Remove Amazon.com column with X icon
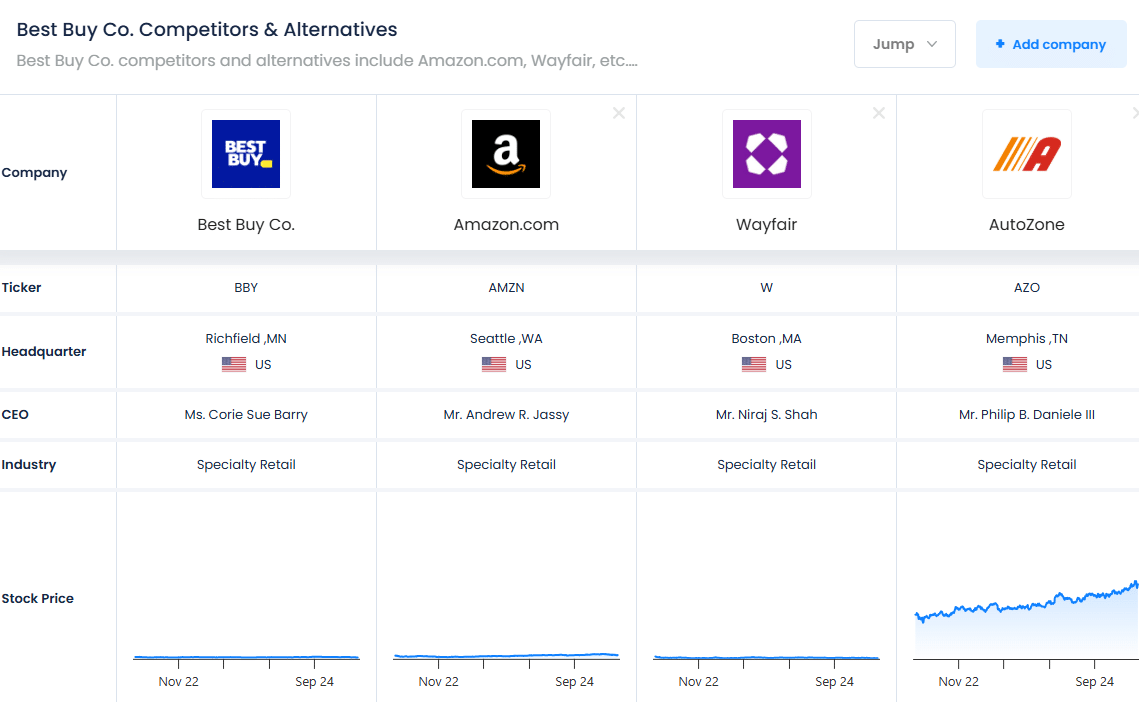 [619, 113]
